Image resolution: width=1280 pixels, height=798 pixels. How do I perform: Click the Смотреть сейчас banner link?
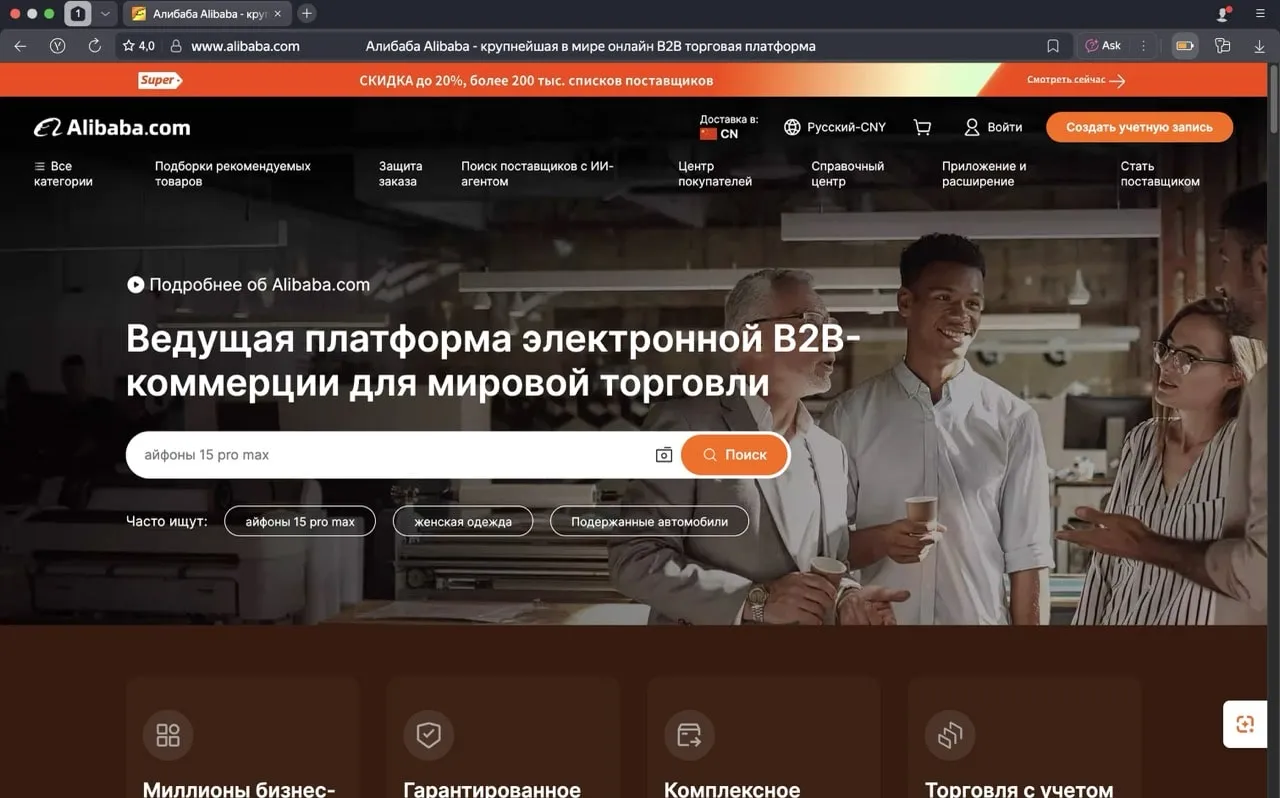point(1075,80)
